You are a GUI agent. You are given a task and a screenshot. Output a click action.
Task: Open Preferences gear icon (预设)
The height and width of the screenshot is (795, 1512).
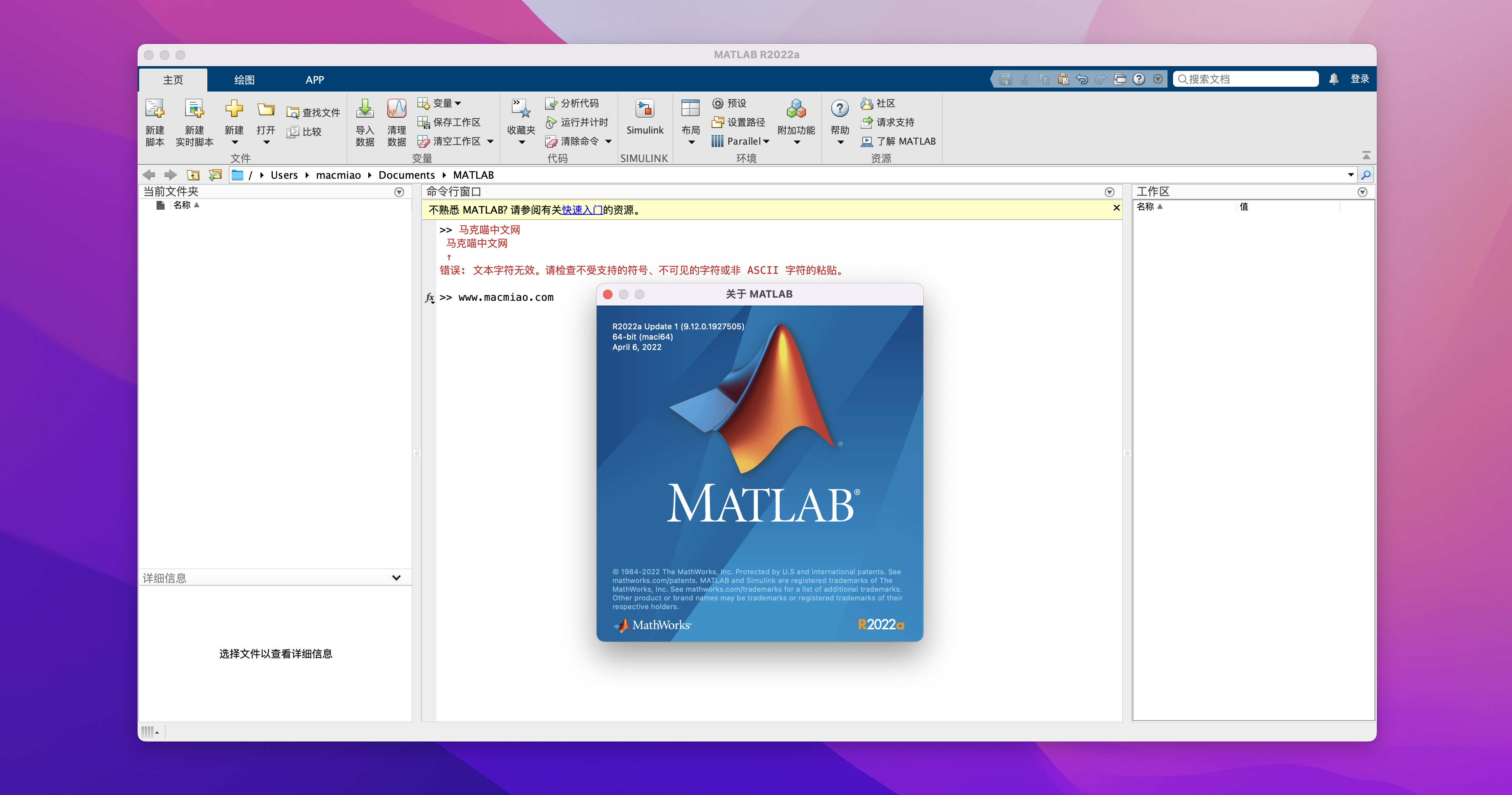point(717,103)
